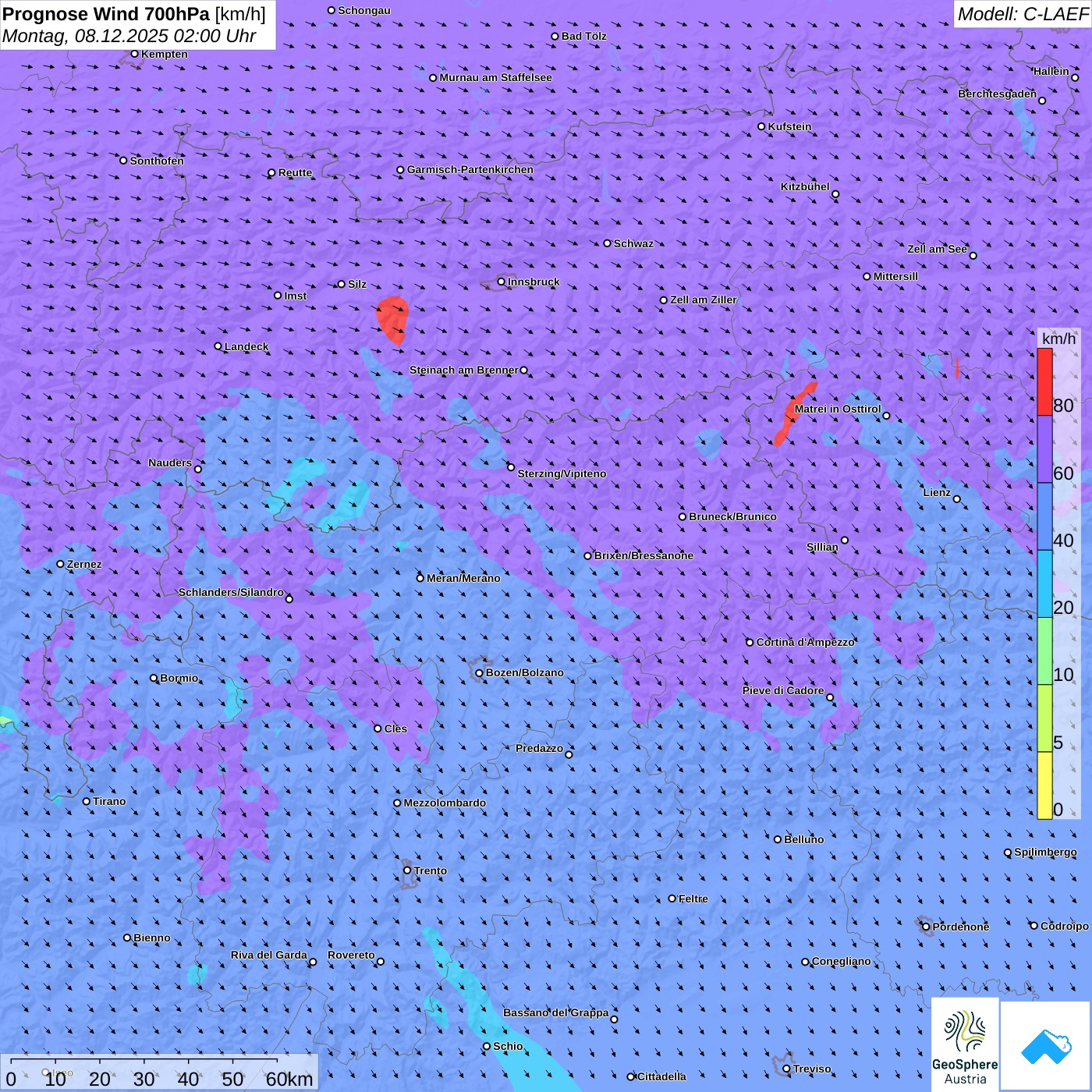Click the Kempten marker dot
The height and width of the screenshot is (1092, 1092).
coord(135,54)
